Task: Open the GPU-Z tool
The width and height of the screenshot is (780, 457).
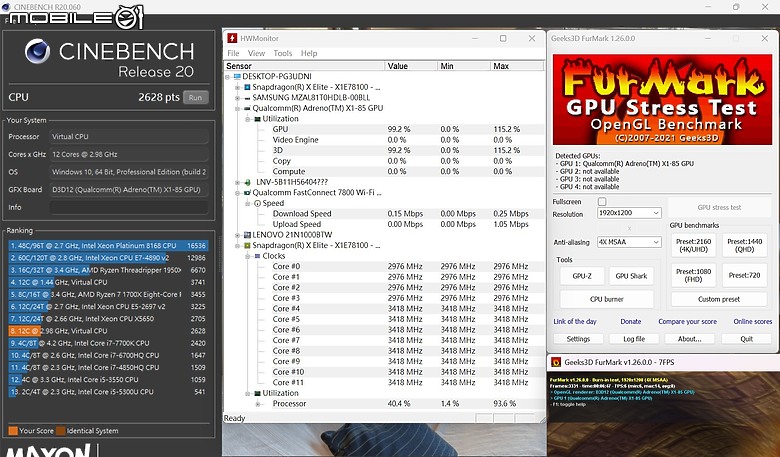Action: pos(582,276)
